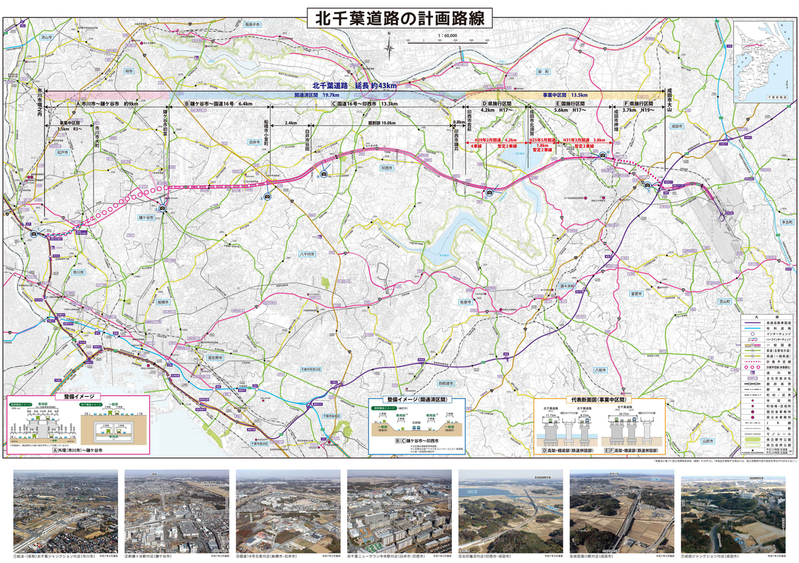Open the 整備イメージ(開通済区間) cross-section box
Viewport: 799px width, 563px height.
coord(417,426)
